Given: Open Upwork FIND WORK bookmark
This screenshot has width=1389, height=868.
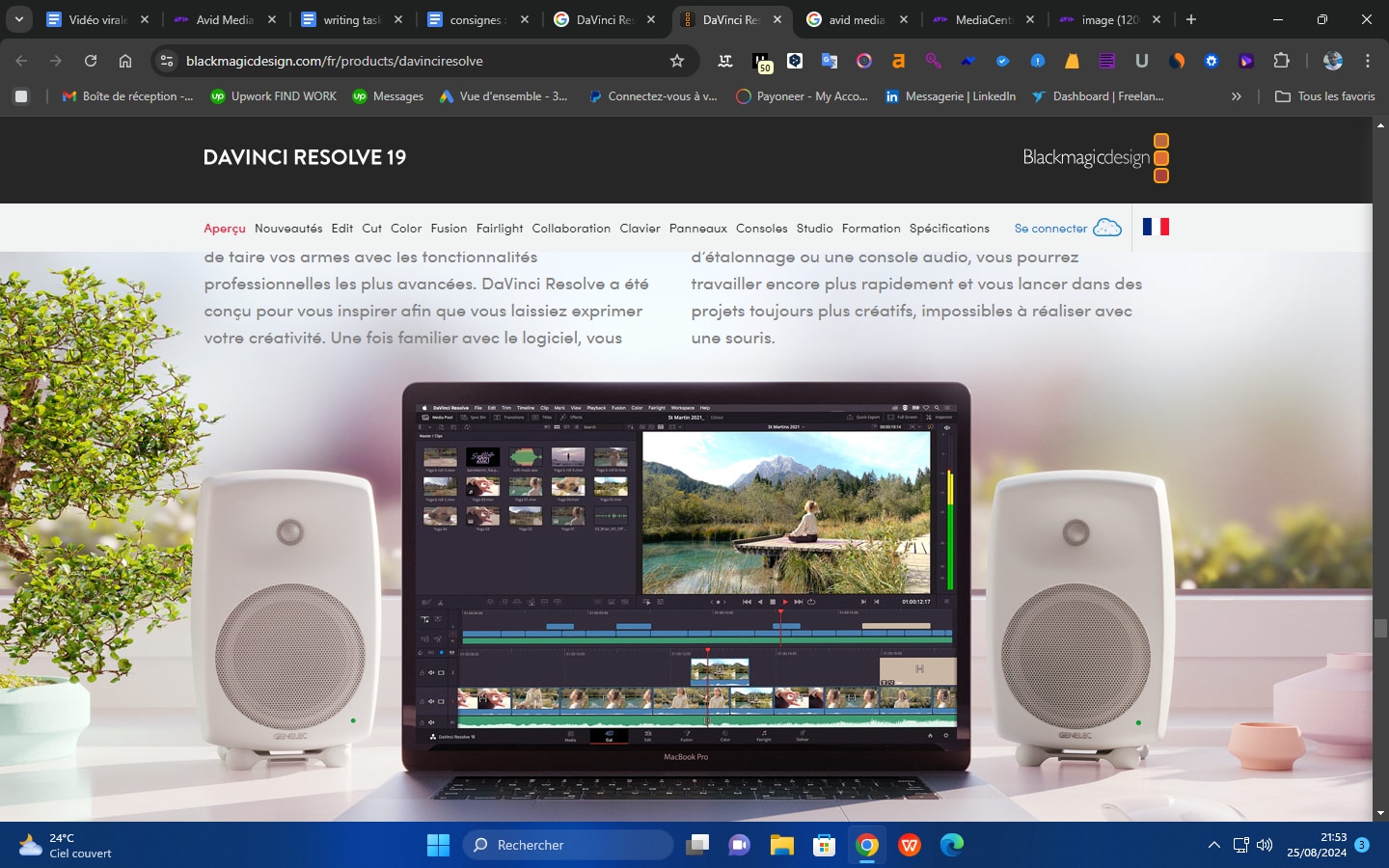Looking at the screenshot, I should (x=273, y=96).
